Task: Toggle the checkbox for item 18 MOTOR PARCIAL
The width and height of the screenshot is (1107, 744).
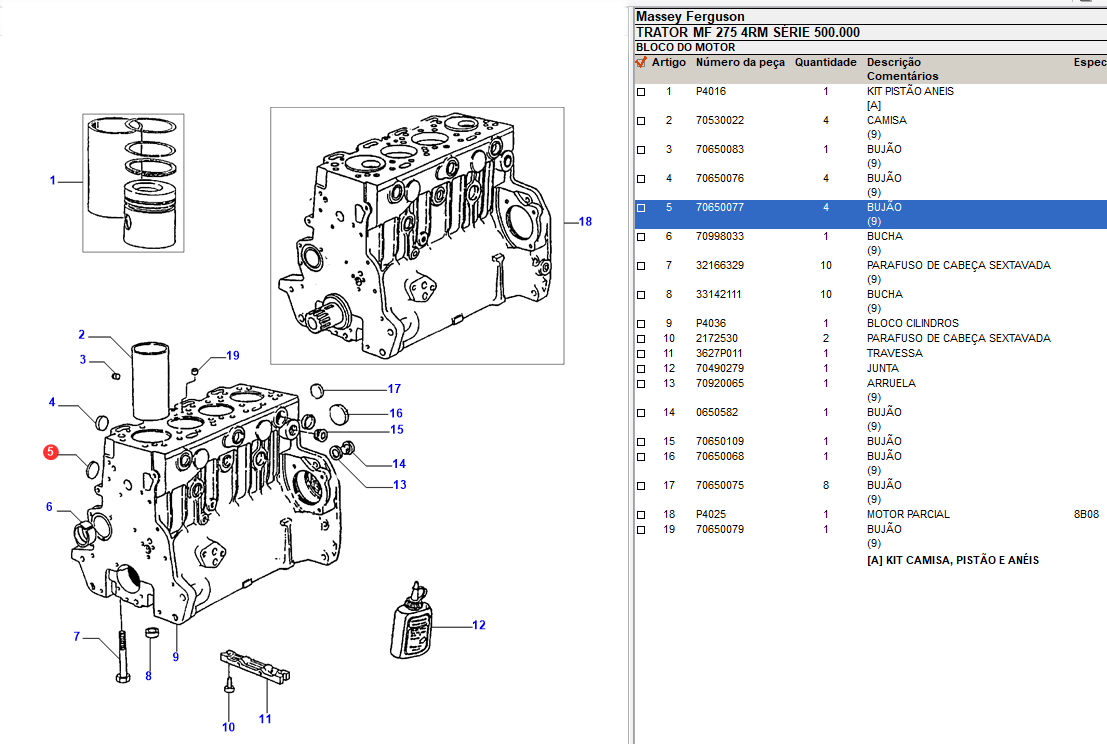Action: (x=642, y=515)
